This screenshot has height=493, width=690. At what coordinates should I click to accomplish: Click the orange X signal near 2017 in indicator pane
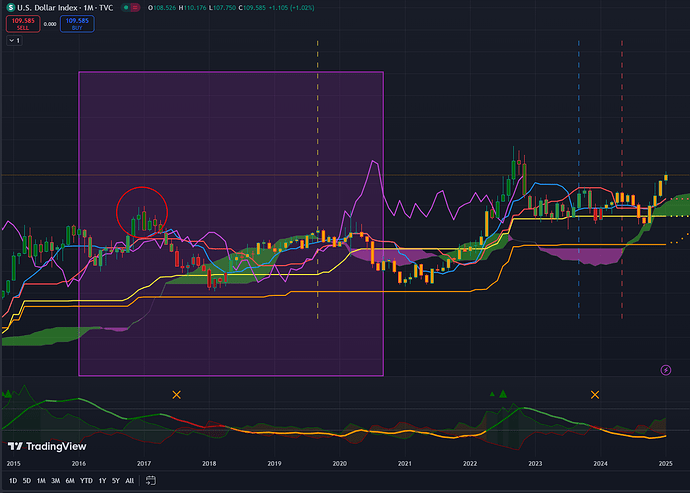(176, 395)
